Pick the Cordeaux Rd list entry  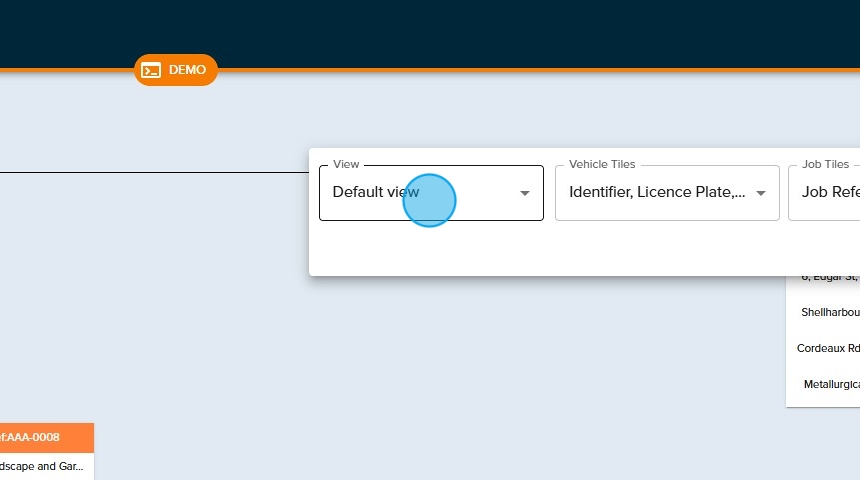click(x=828, y=349)
